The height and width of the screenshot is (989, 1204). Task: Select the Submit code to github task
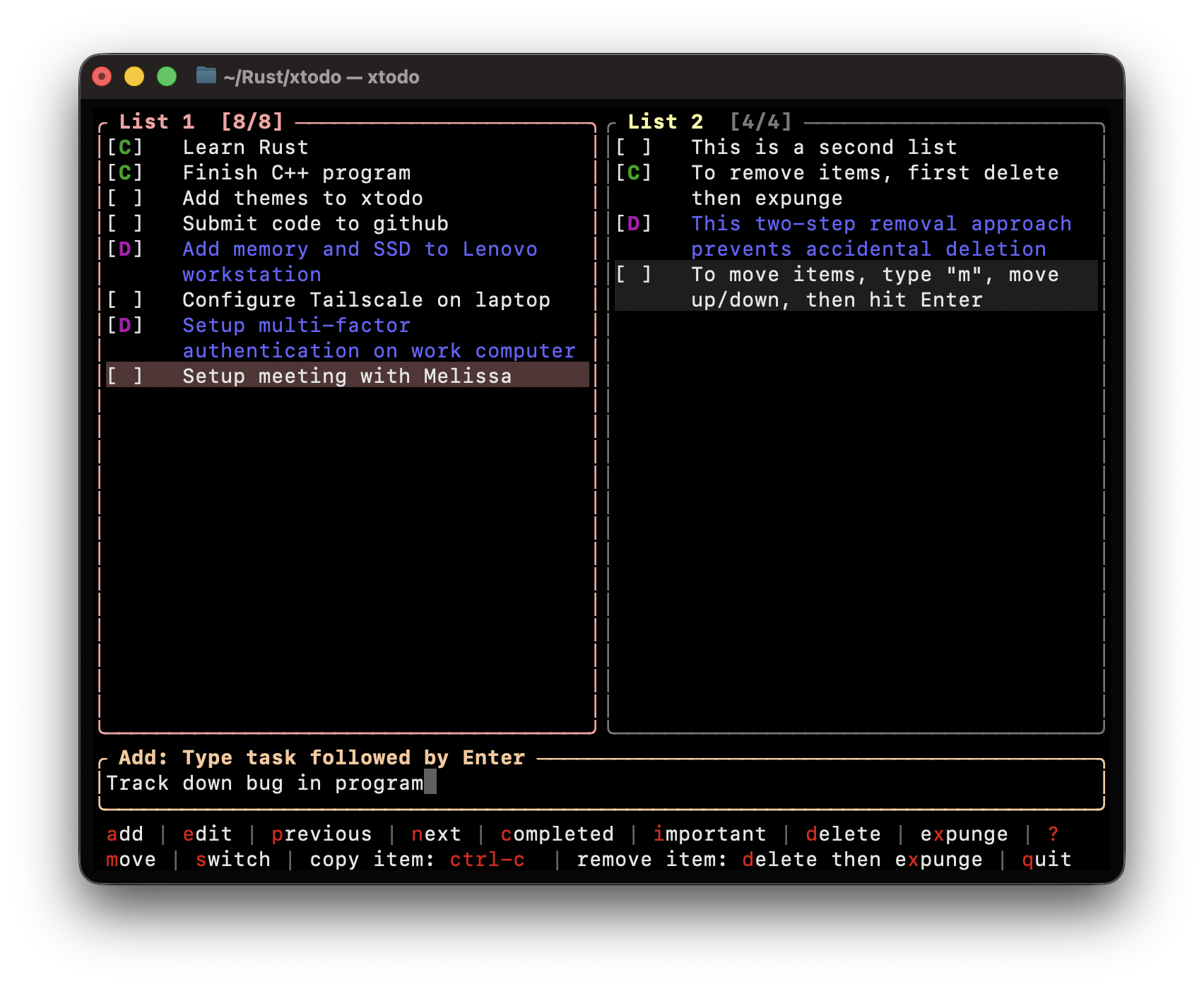click(316, 223)
